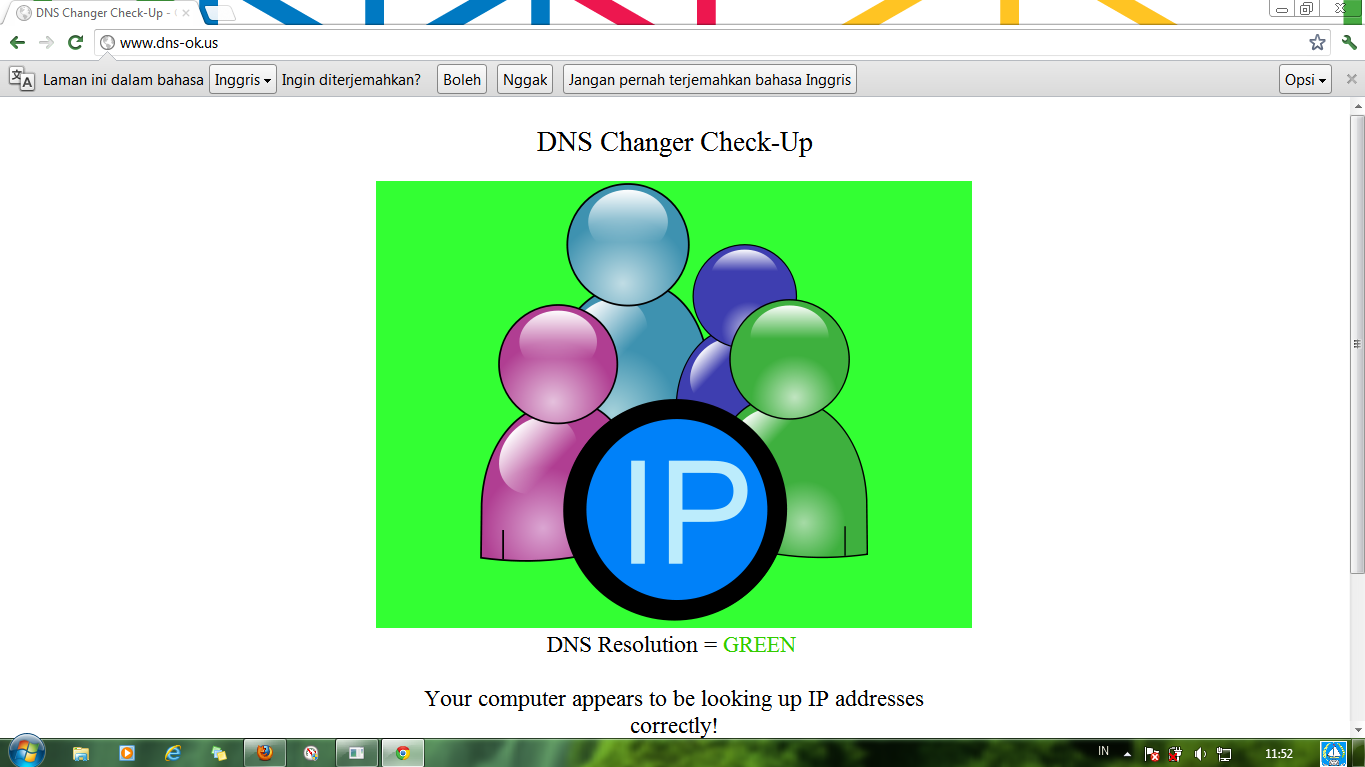Show hidden system tray icons
The height and width of the screenshot is (767, 1365).
tap(1128, 753)
